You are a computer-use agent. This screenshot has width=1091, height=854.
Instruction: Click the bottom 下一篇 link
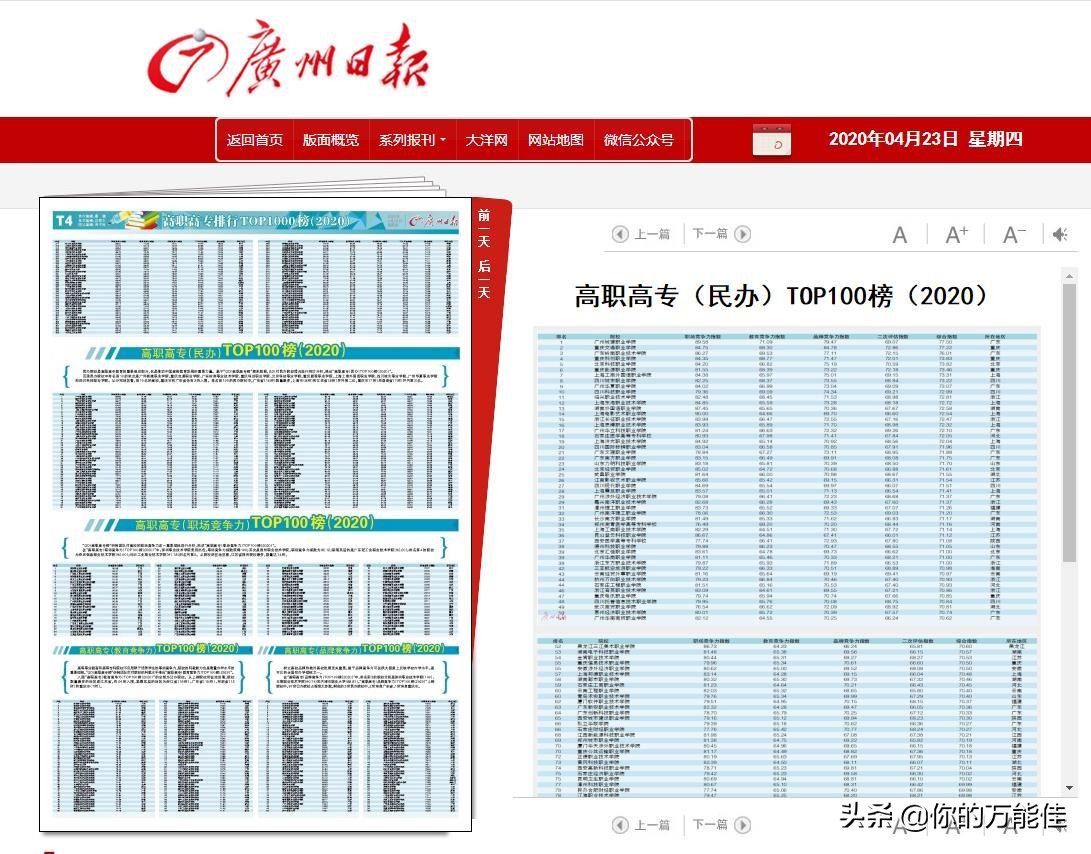710,825
